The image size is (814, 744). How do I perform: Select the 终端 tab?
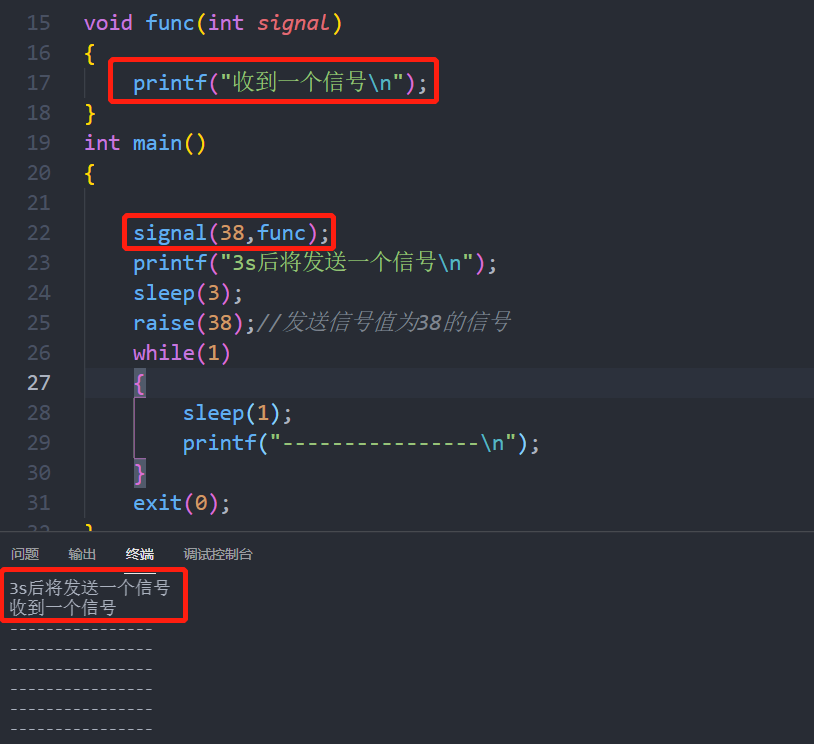140,554
